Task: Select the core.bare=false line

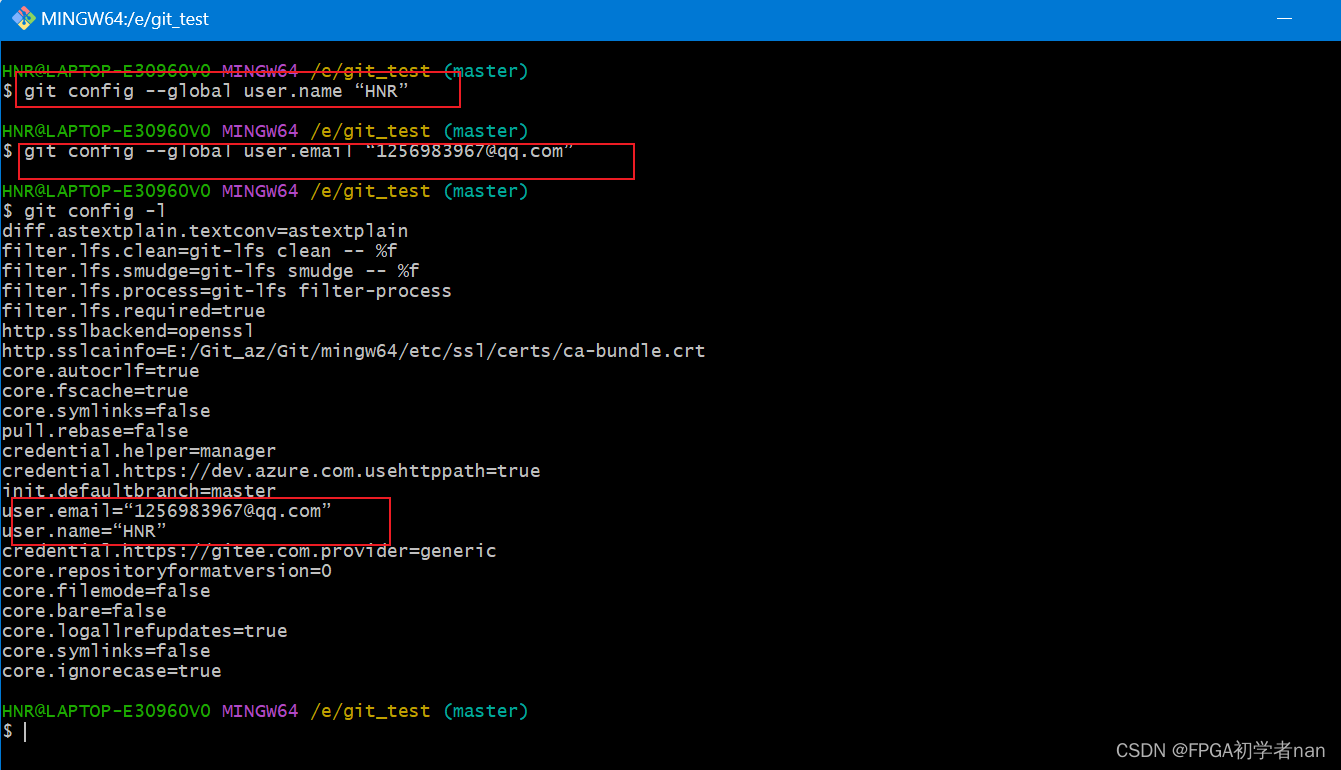Action: click(84, 611)
